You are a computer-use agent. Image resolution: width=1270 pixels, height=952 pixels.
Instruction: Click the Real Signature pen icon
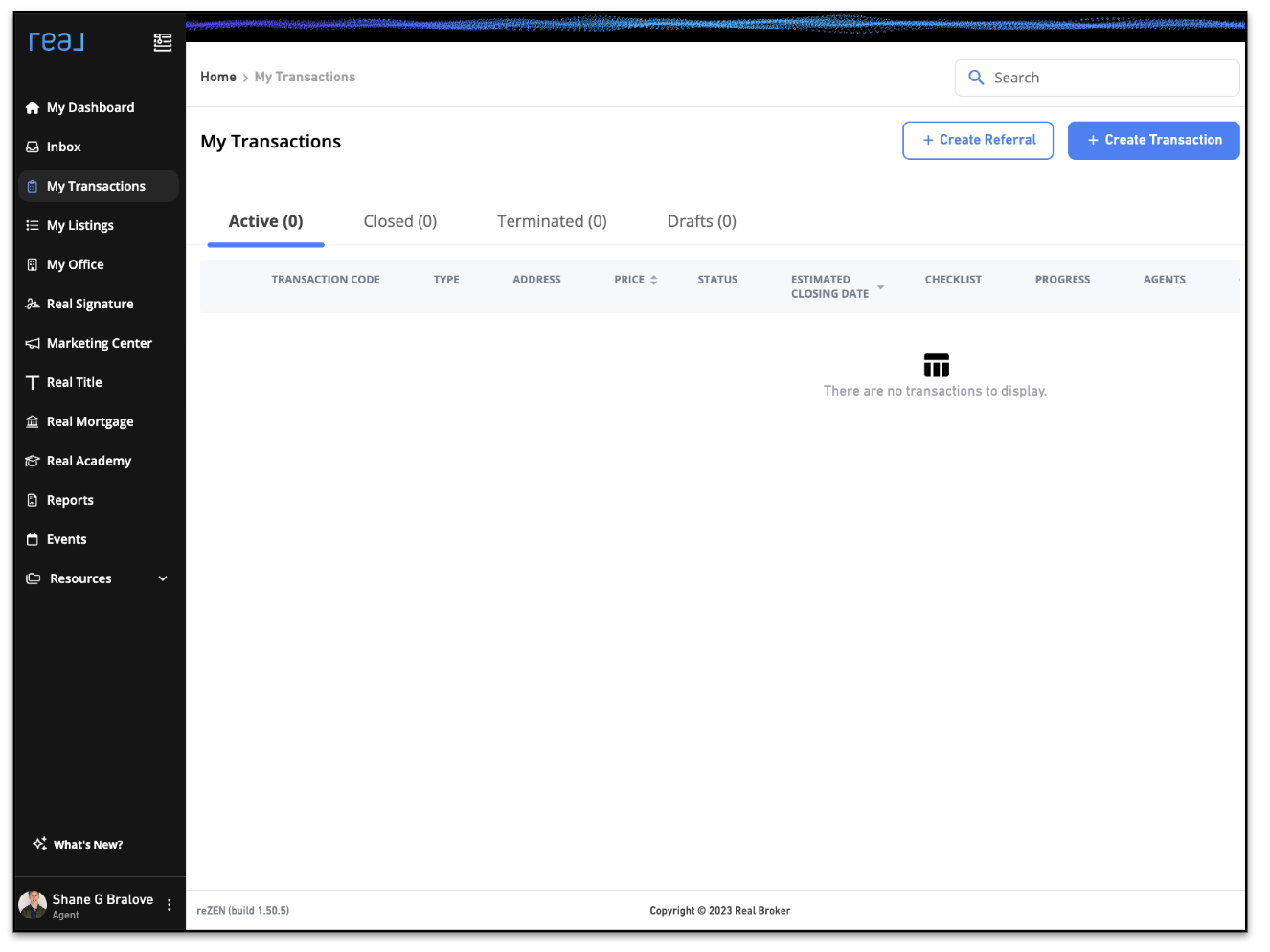point(33,305)
